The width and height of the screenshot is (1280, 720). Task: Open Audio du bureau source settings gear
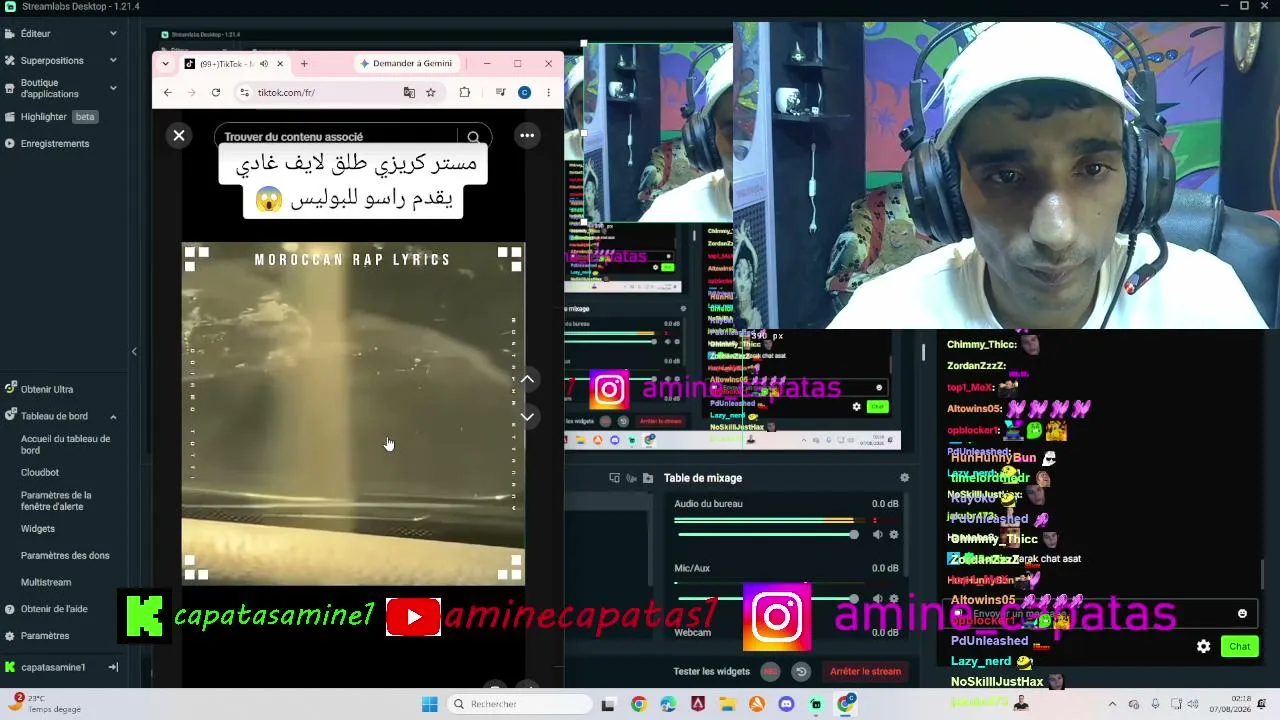pyautogui.click(x=894, y=535)
